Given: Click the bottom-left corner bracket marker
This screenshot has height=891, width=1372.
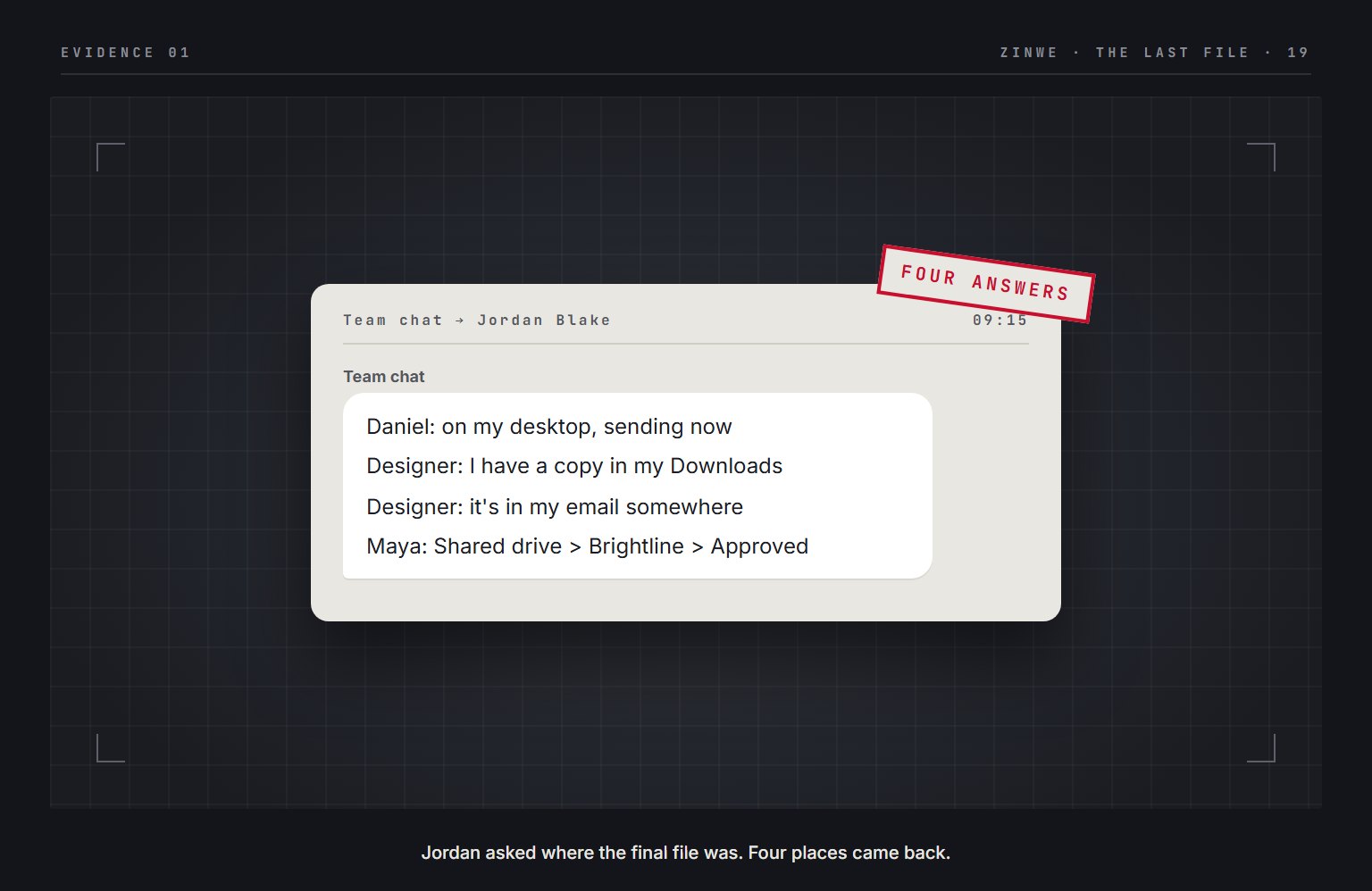Looking at the screenshot, I should (111, 748).
